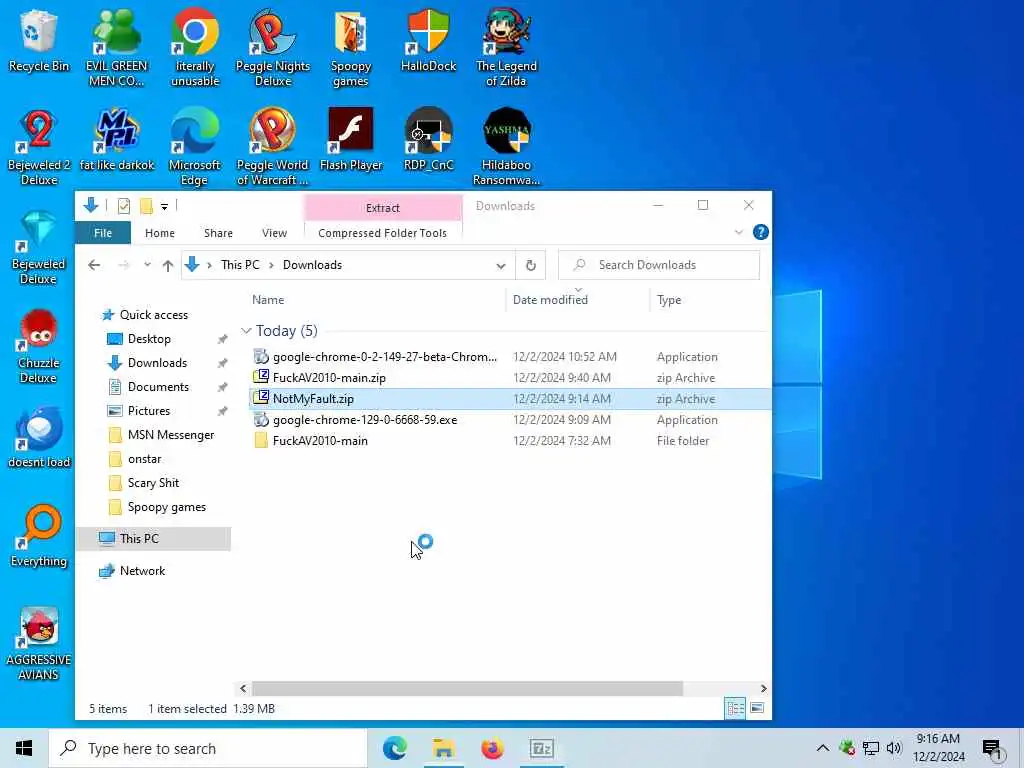This screenshot has width=1024, height=768.
Task: Switch to the View ribbon tab
Action: [274, 233]
